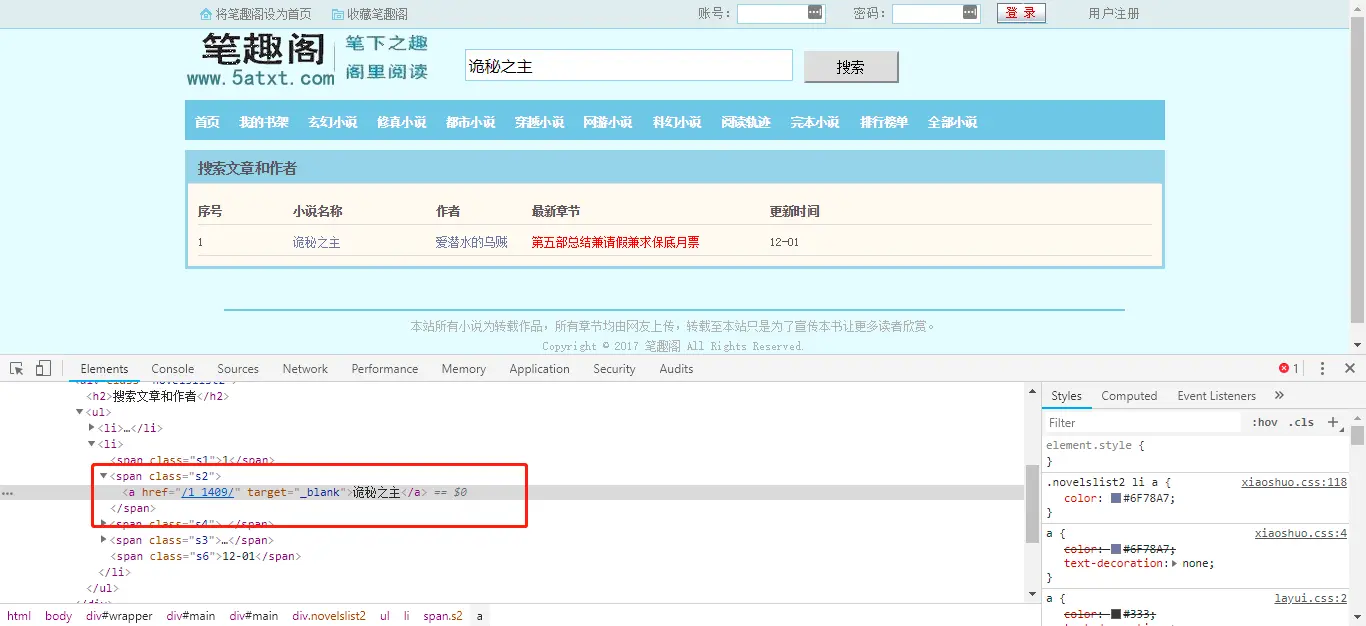Click the password manager icon in the 密码 field
Viewport: 1366px width, 626px height.
point(970,12)
